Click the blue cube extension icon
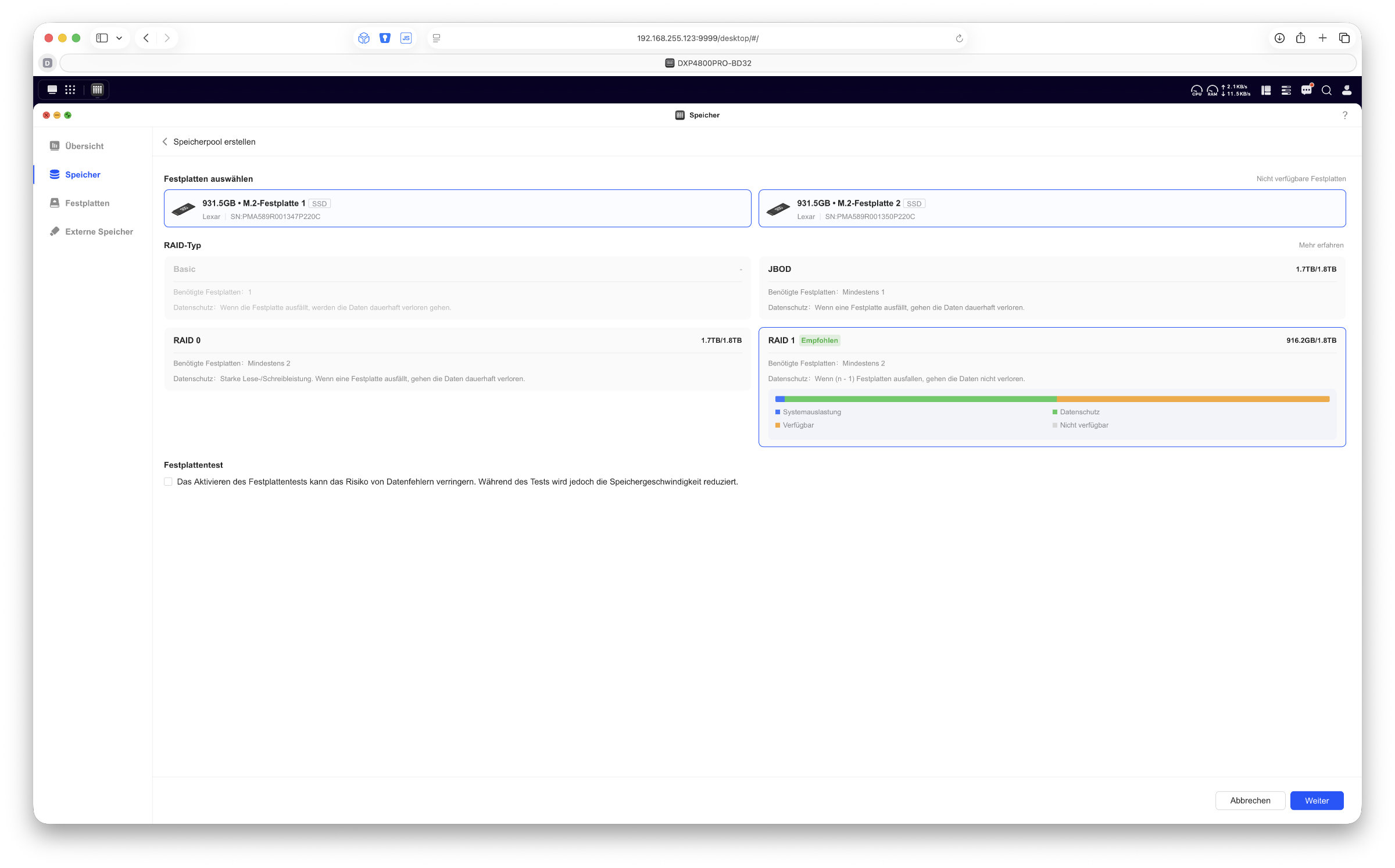The height and width of the screenshot is (868, 1395). [364, 38]
